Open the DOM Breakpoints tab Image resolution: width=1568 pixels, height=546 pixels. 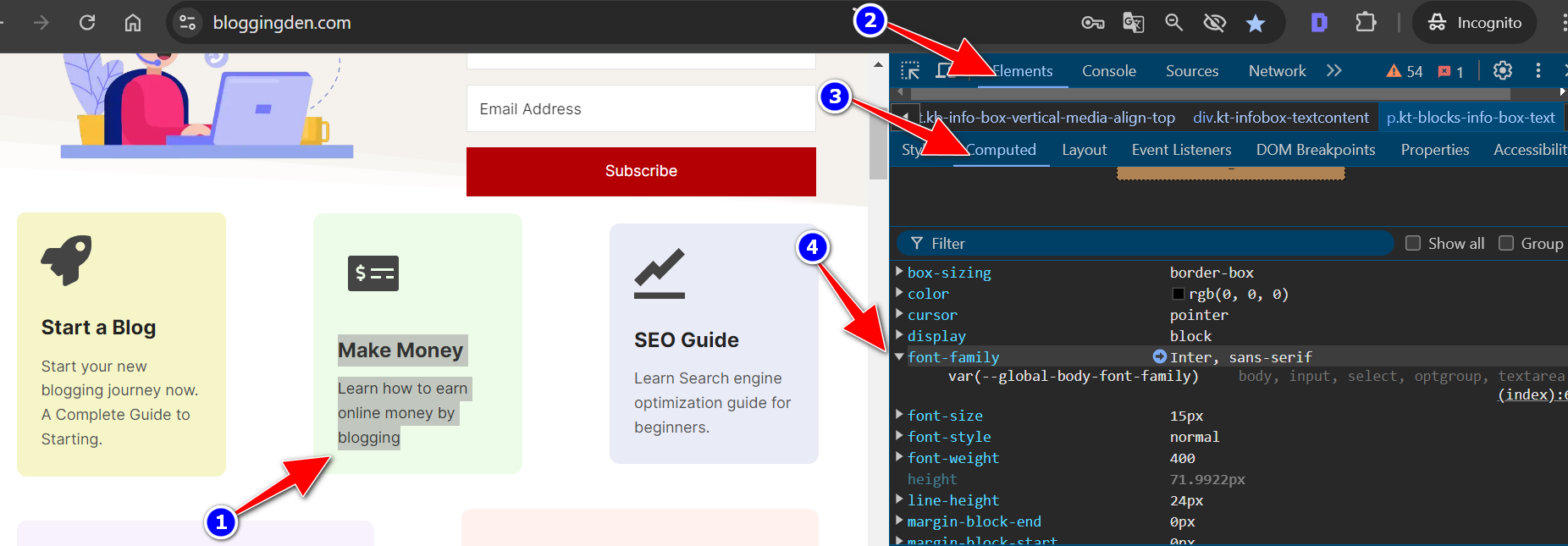coord(1316,150)
